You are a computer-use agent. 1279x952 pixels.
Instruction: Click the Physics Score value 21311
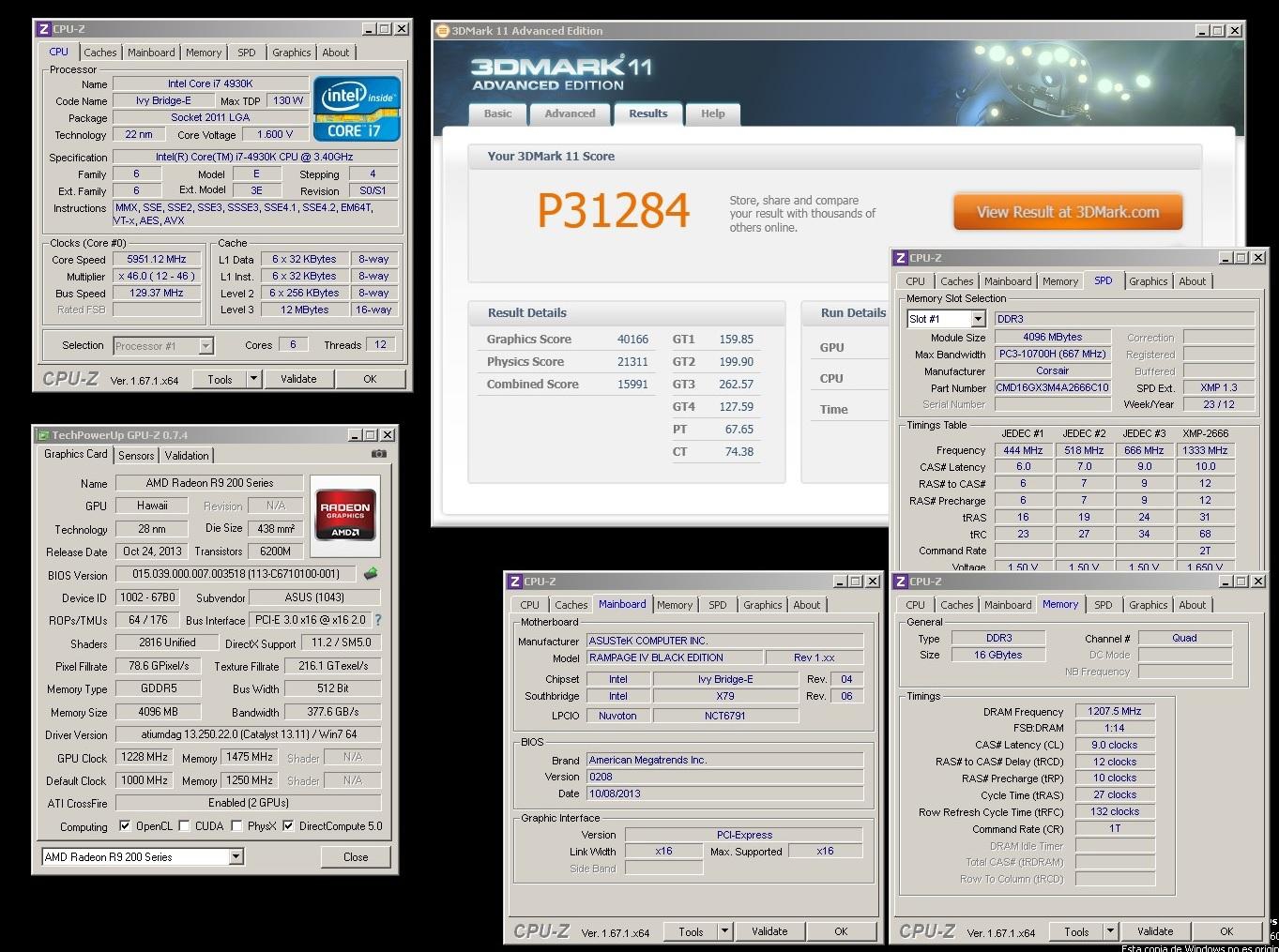[632, 362]
